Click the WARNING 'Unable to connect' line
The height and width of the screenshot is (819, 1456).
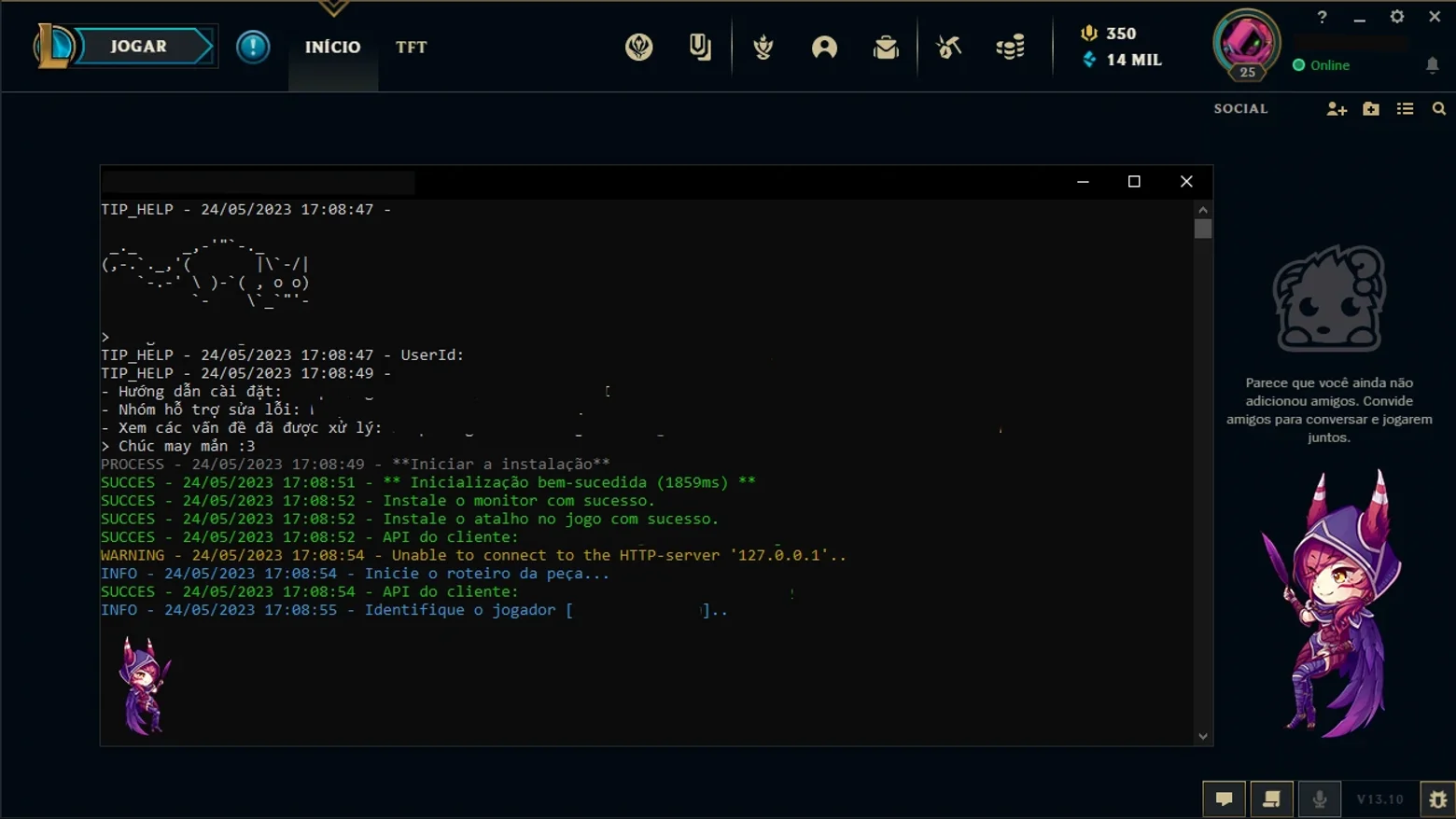[x=474, y=555]
